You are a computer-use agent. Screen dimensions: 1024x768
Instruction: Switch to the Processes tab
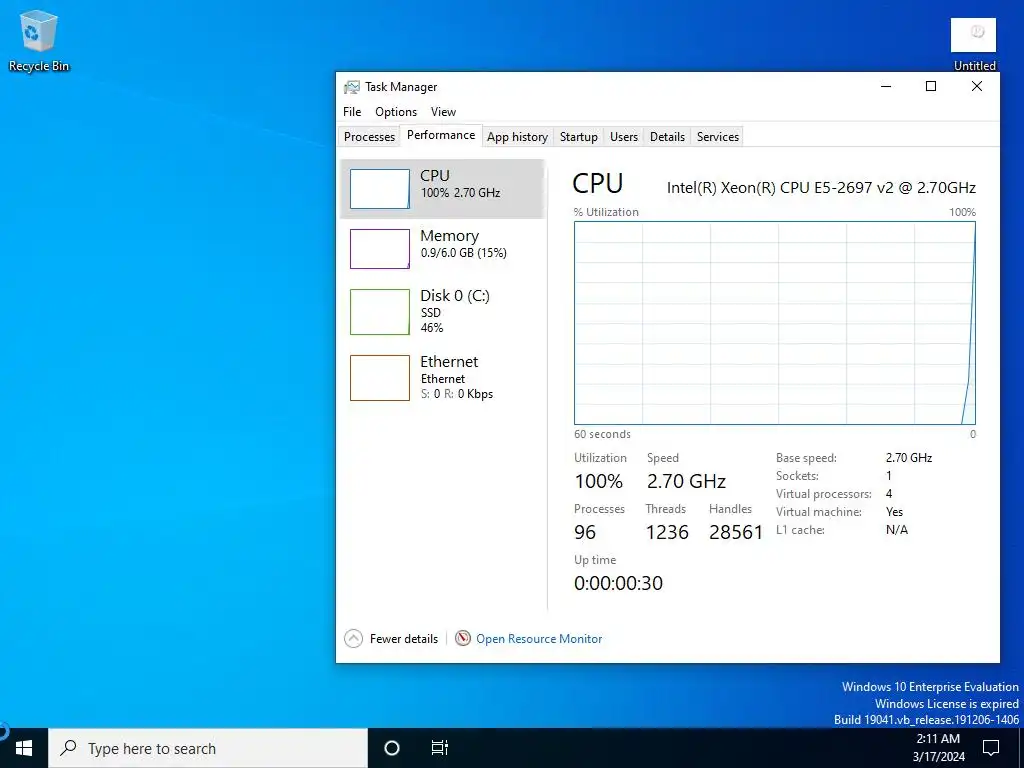coord(369,136)
